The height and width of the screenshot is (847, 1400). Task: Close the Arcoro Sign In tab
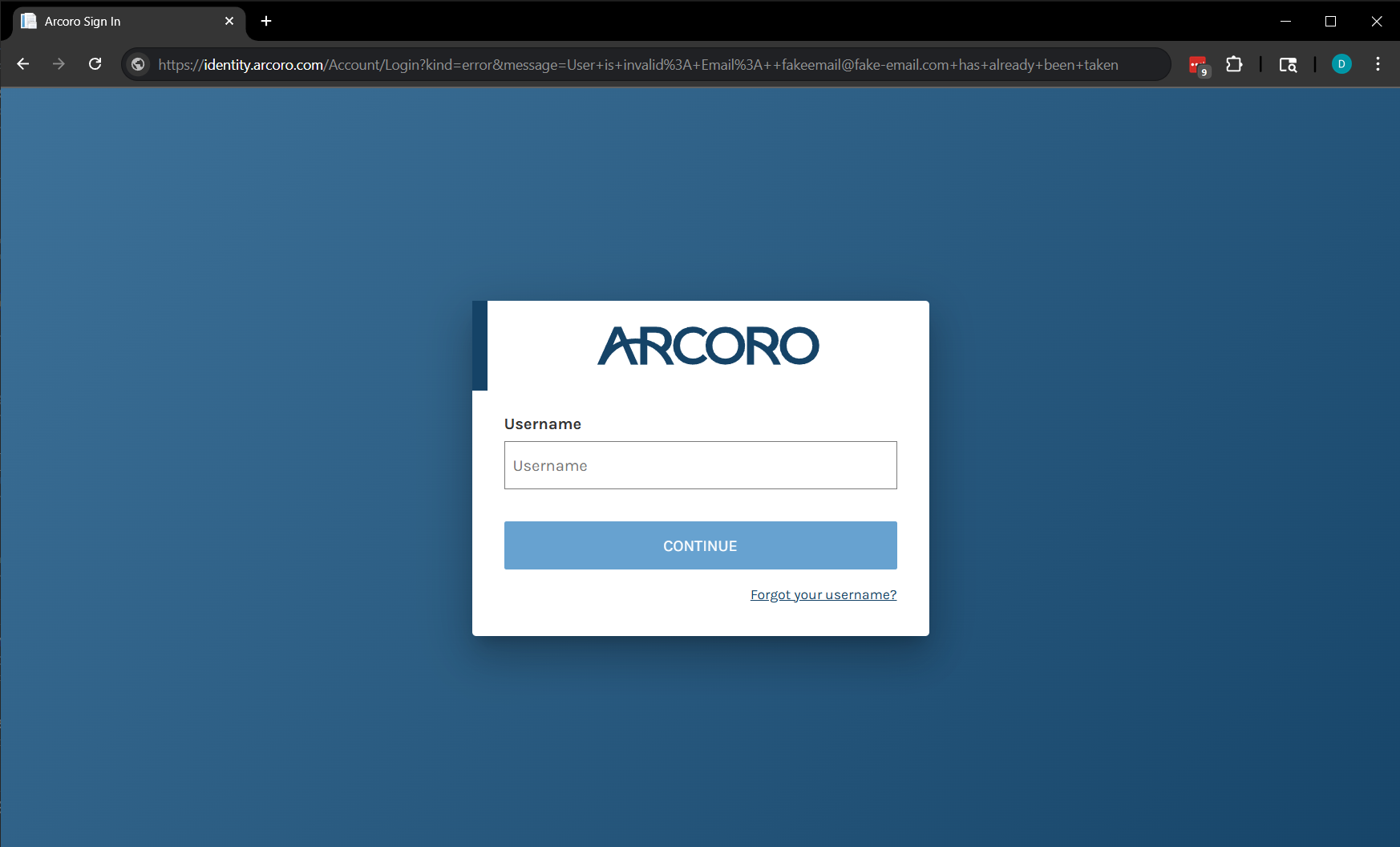(x=229, y=21)
